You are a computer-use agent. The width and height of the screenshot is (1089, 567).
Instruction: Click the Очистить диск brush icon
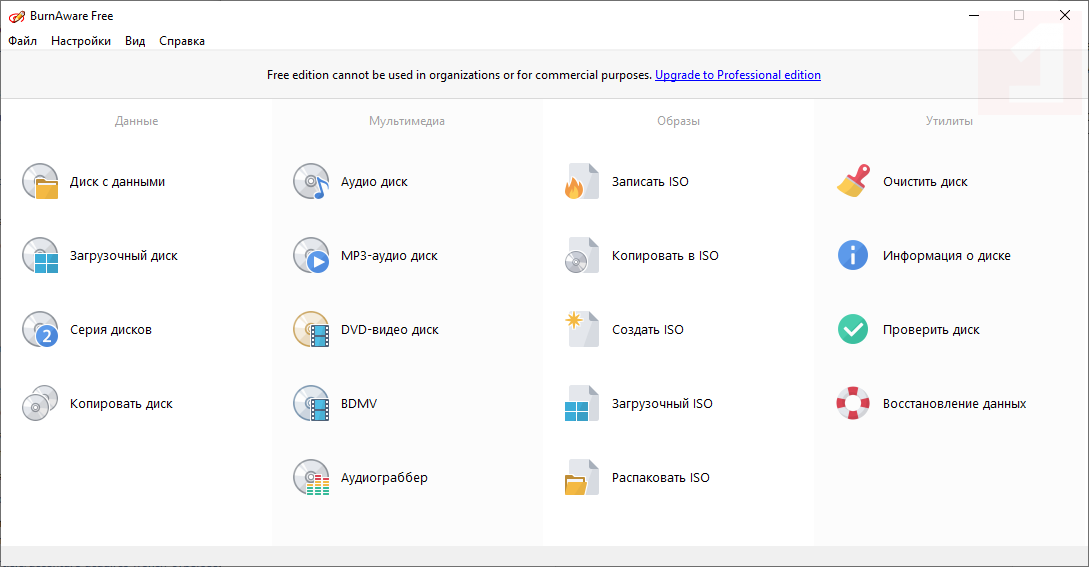854,181
